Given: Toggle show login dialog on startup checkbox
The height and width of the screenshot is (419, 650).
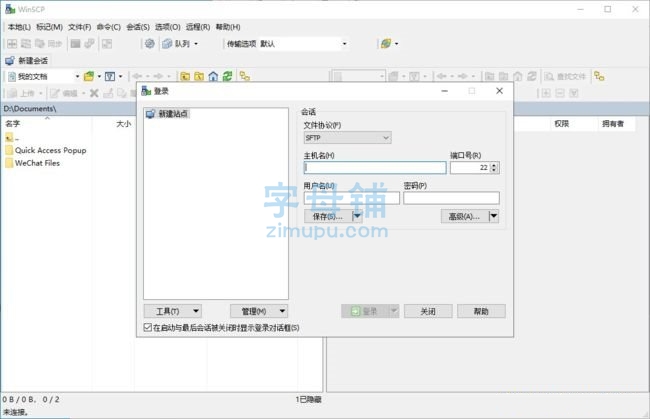Looking at the screenshot, I should pos(148,327).
